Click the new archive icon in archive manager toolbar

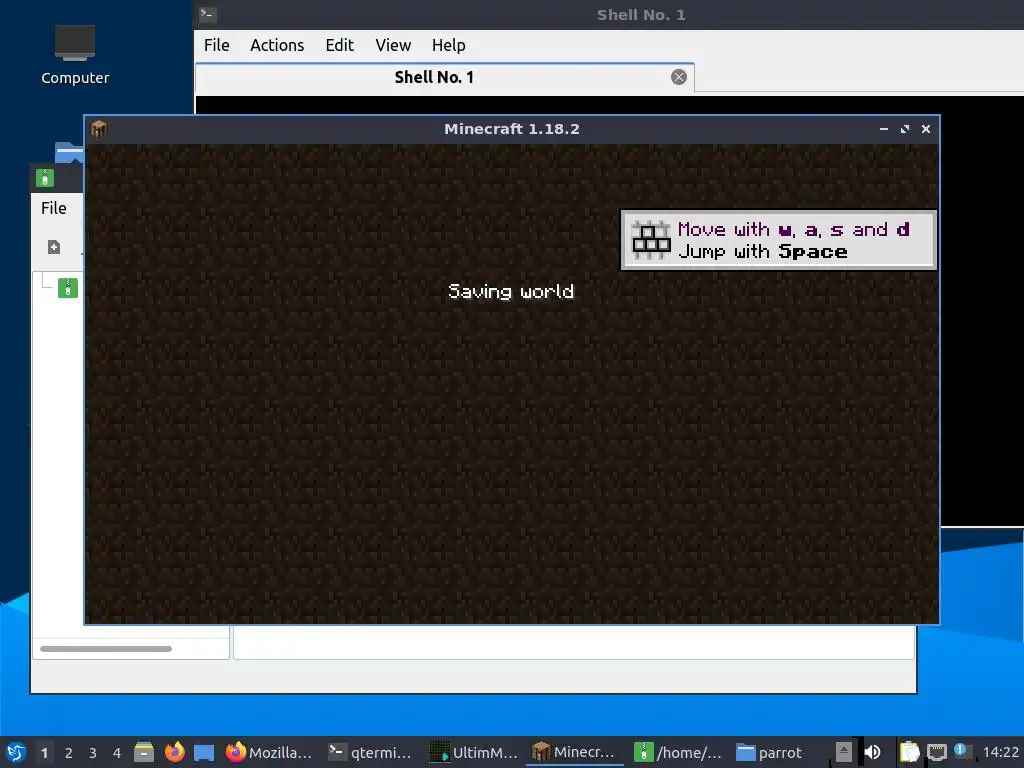pyautogui.click(x=54, y=247)
